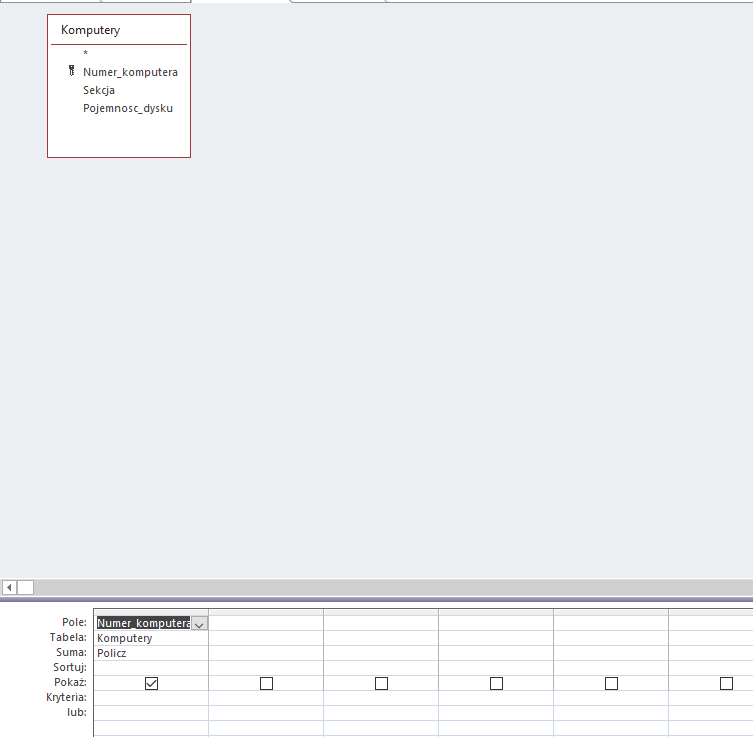
Task: Click the Tabela cell showing Komputery
Action: click(x=151, y=638)
